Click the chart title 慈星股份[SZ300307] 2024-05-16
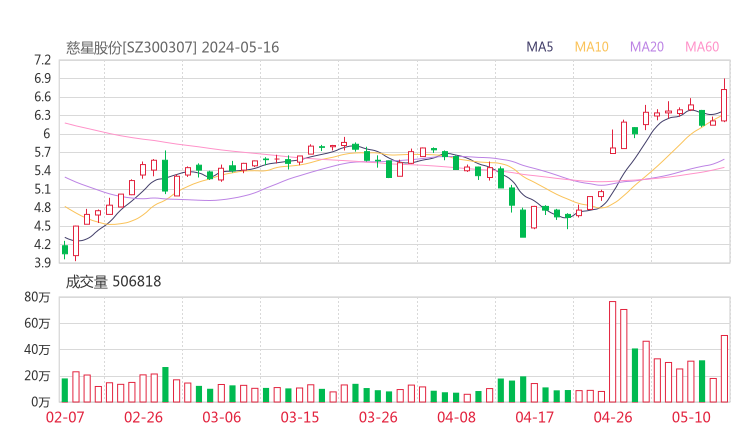The height and width of the screenshot is (440, 740). click(172, 48)
